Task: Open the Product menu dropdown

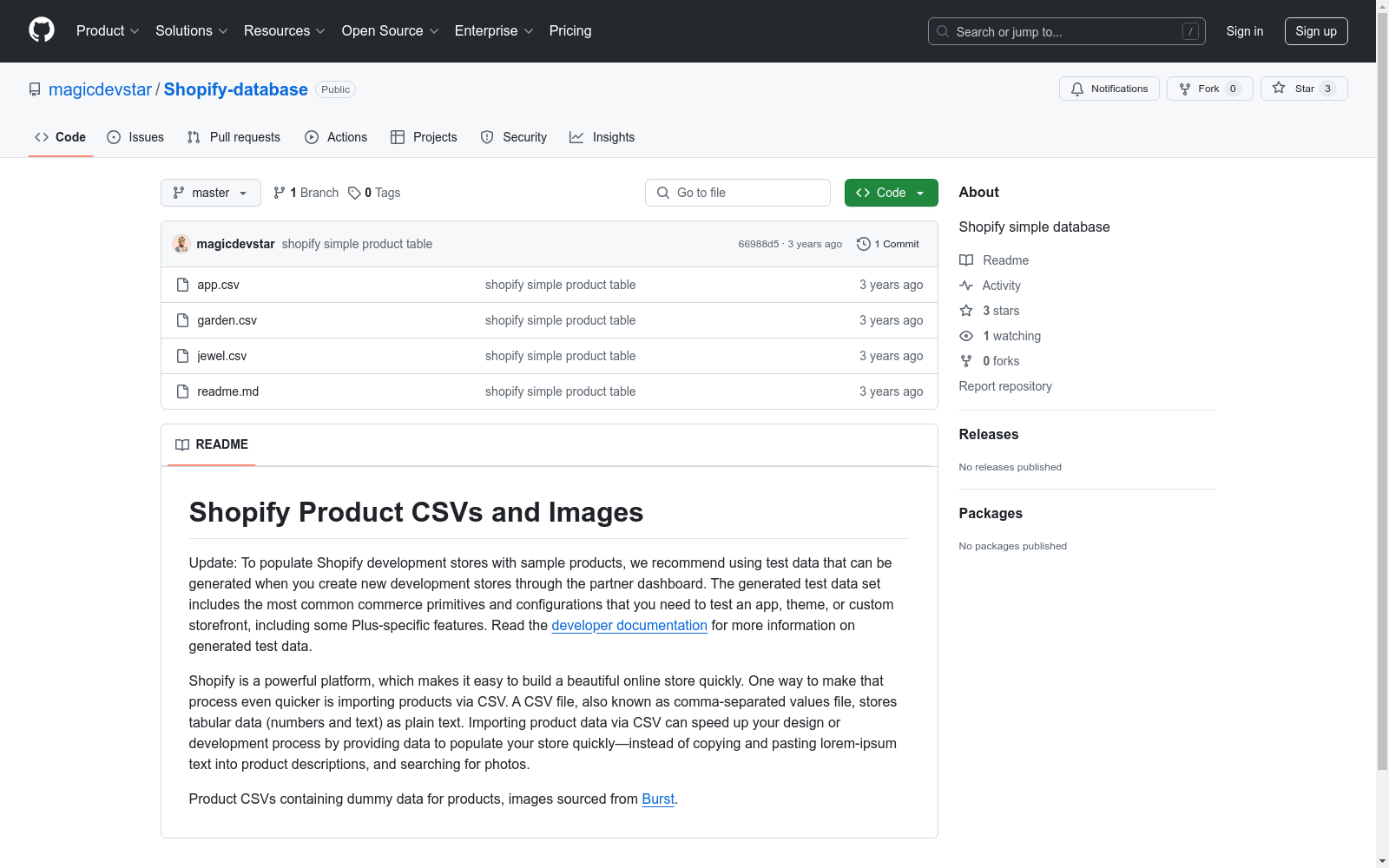Action: pyautogui.click(x=108, y=31)
